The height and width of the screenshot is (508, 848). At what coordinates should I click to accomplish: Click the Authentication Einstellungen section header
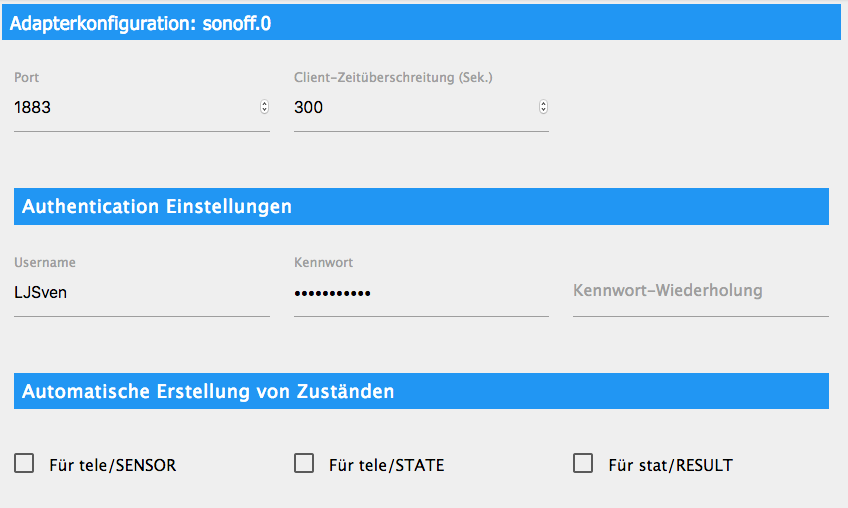point(420,207)
